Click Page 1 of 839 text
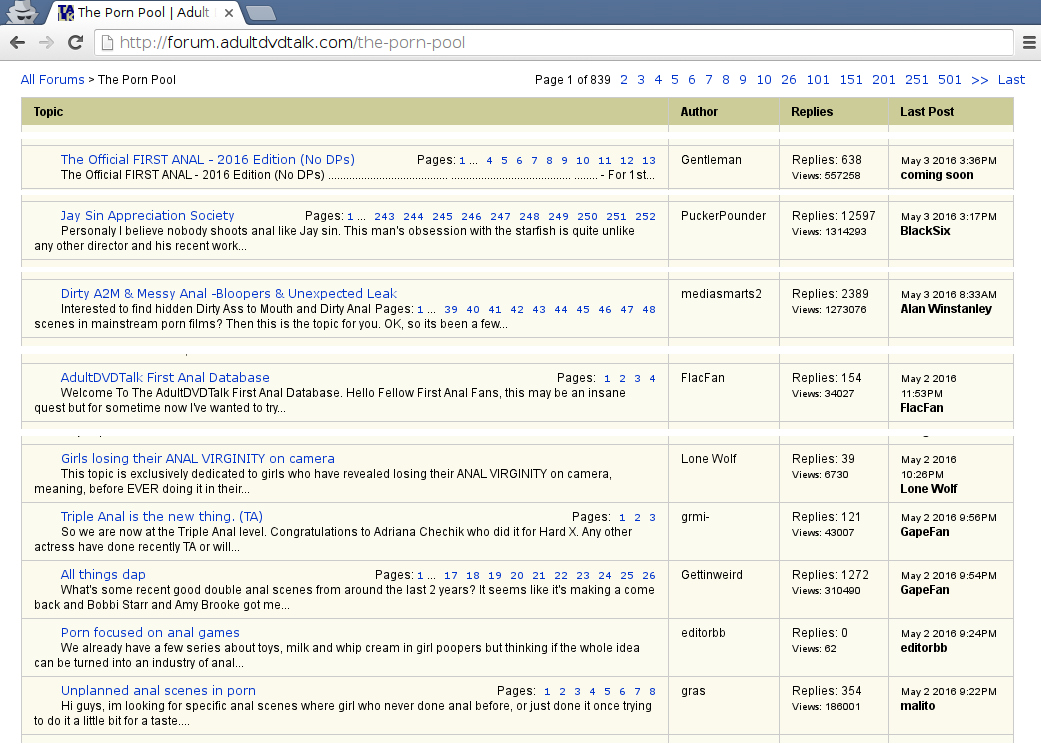 pos(573,80)
